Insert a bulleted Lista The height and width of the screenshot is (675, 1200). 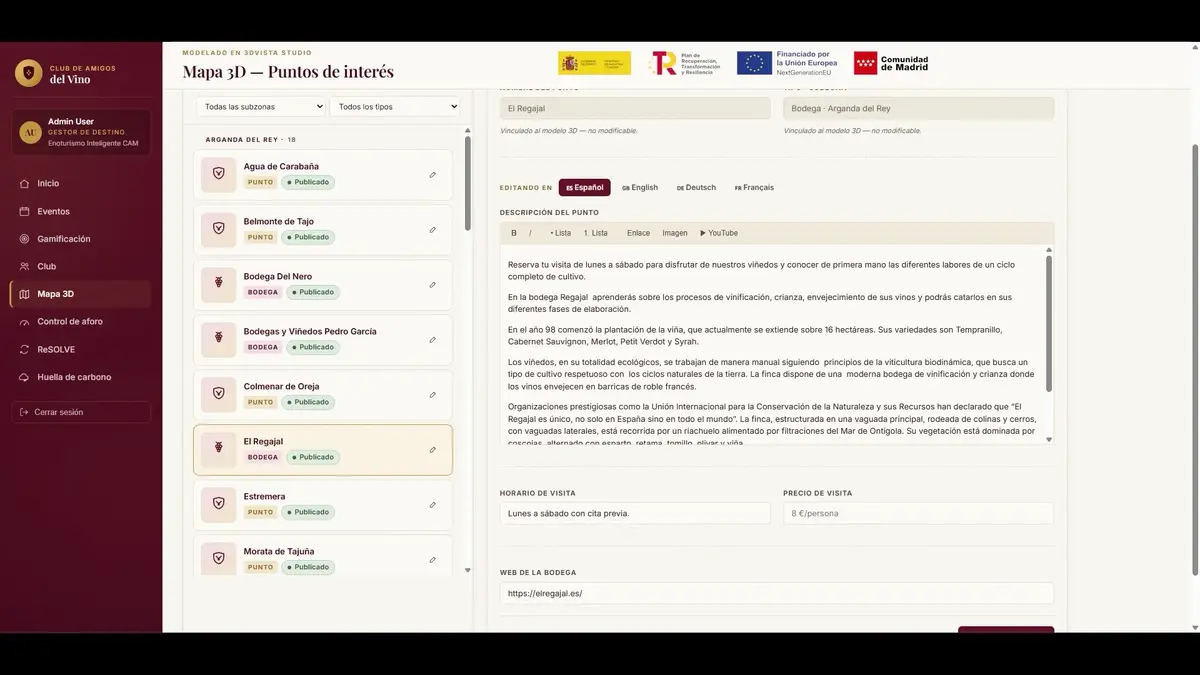point(560,233)
